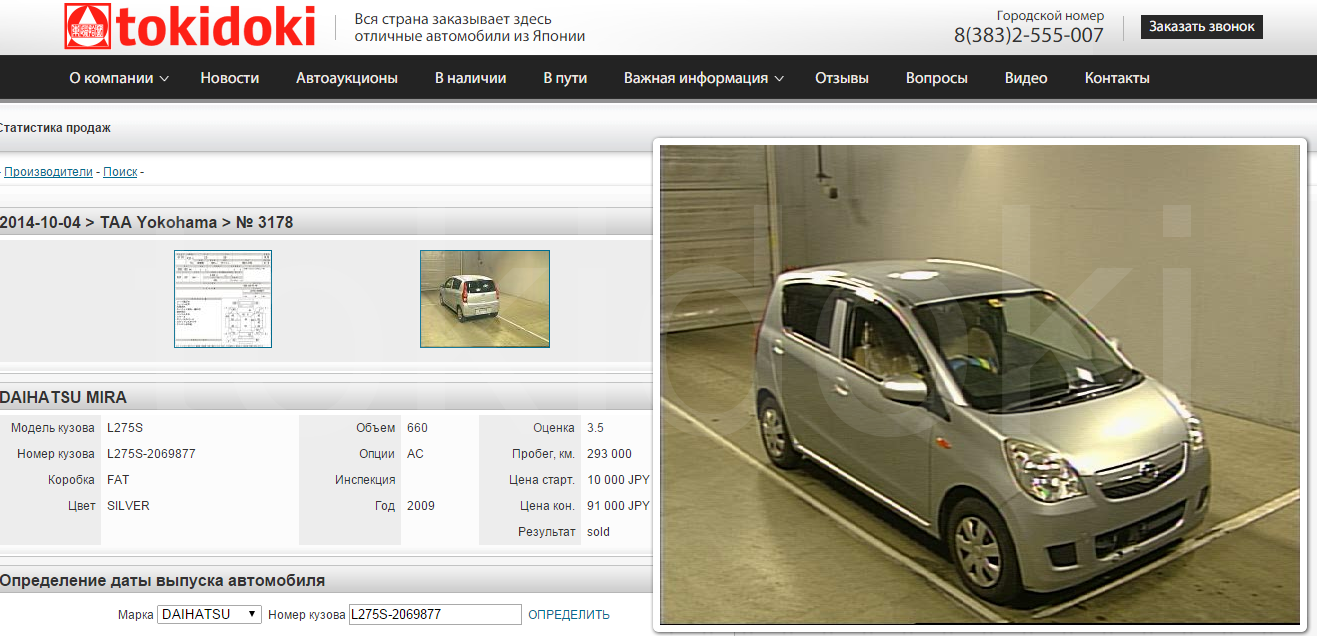1317x636 pixels.
Task: Open the Видео page
Action: (1026, 78)
